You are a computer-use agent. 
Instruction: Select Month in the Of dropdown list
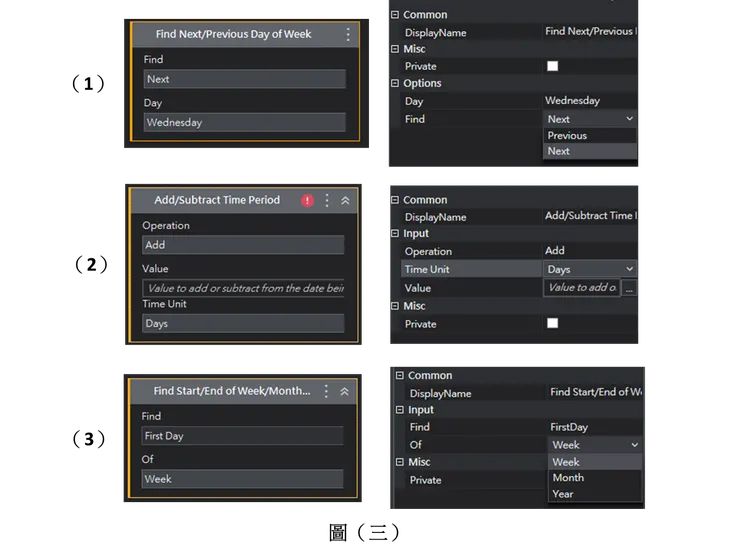tap(595, 478)
